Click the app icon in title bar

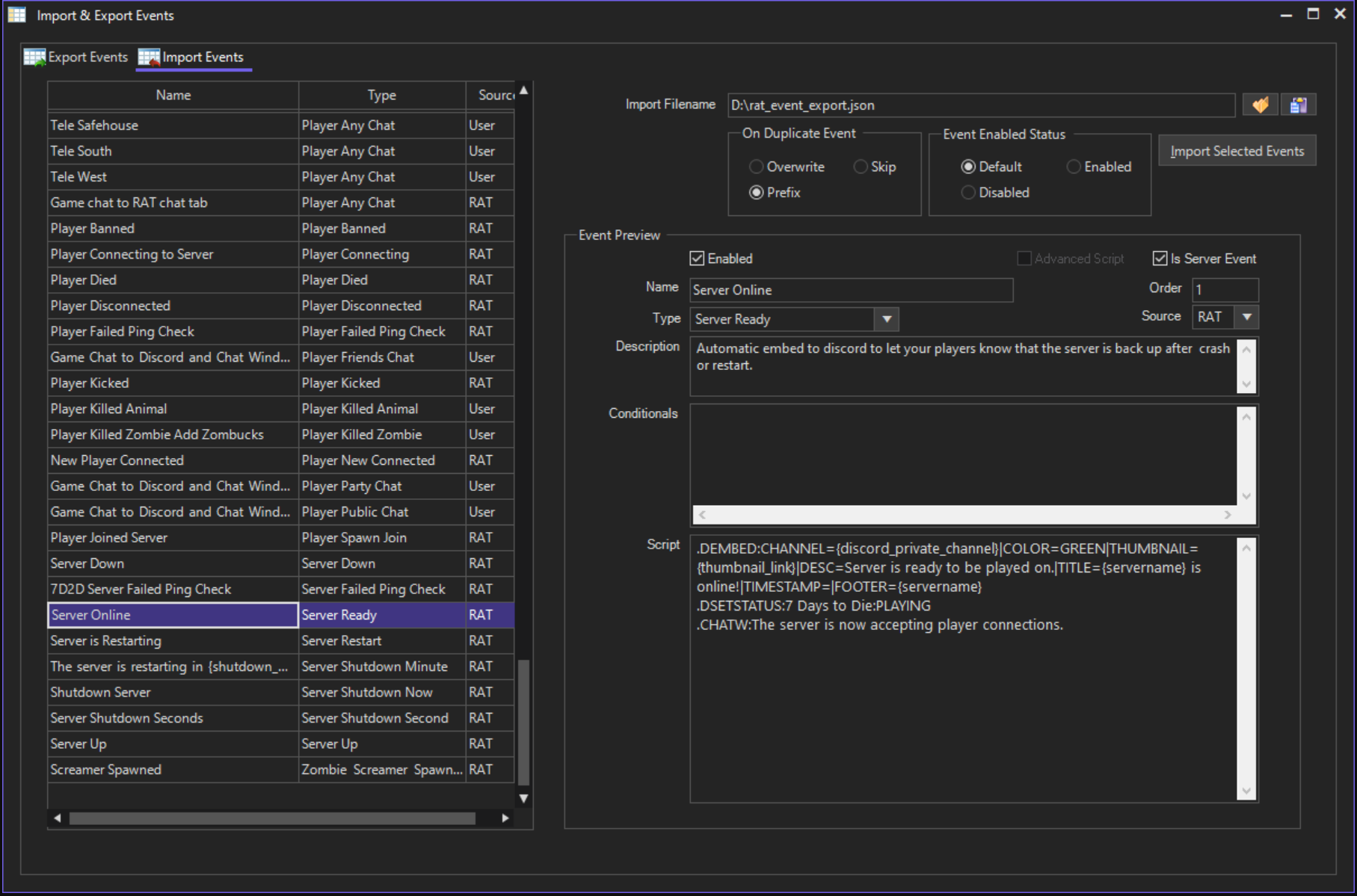coord(16,15)
